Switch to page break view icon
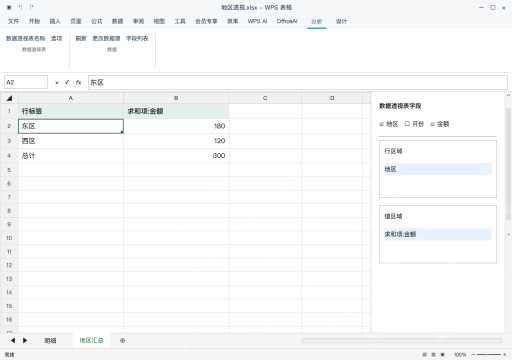 (443, 355)
